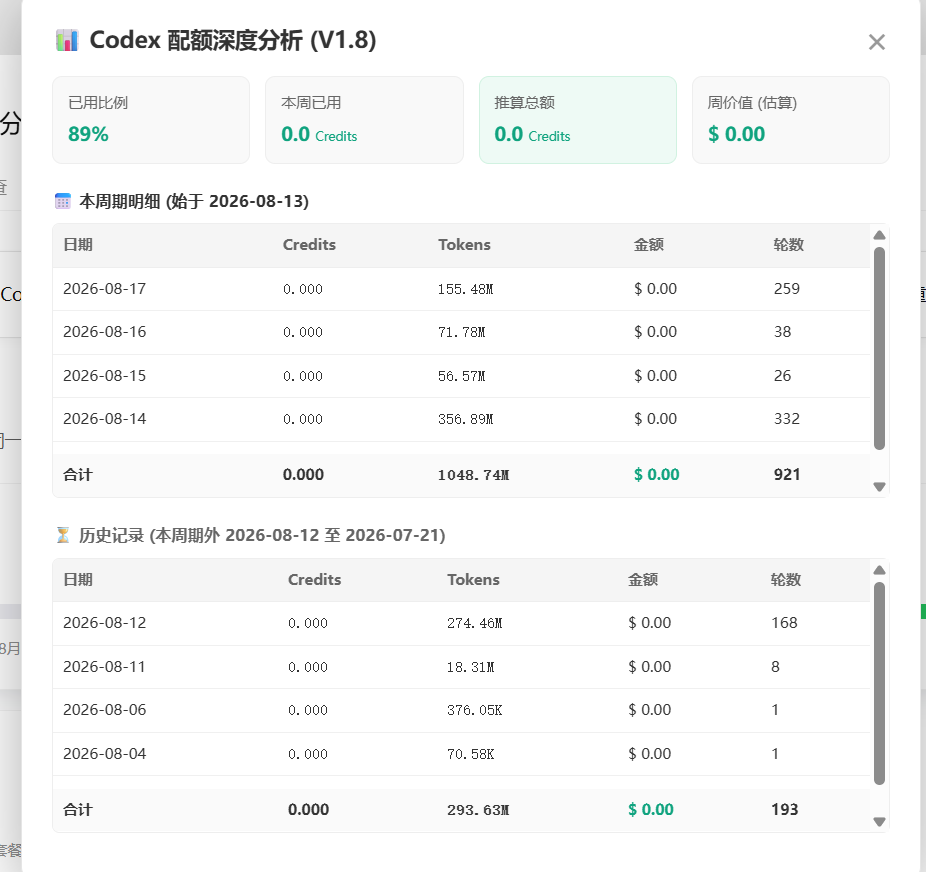Click the Credits header in history table
Viewport: 926px width, 872px height.
(x=314, y=579)
